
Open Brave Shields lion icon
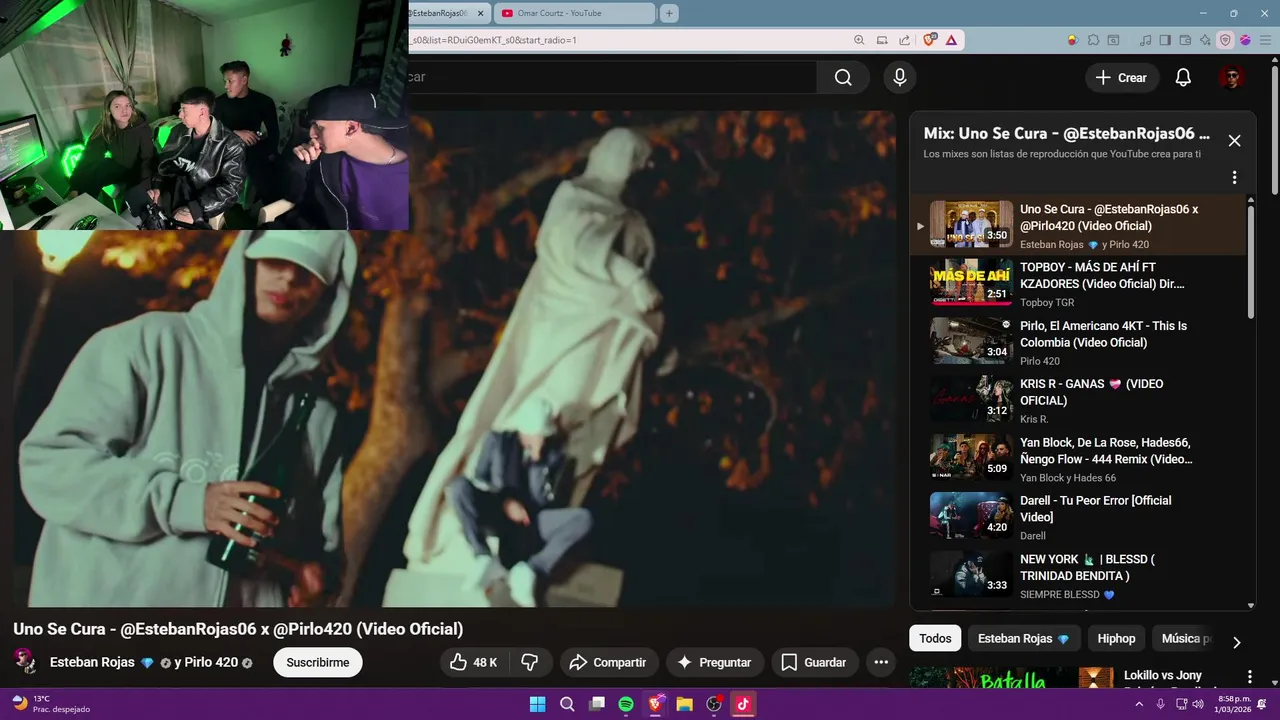[x=930, y=40]
